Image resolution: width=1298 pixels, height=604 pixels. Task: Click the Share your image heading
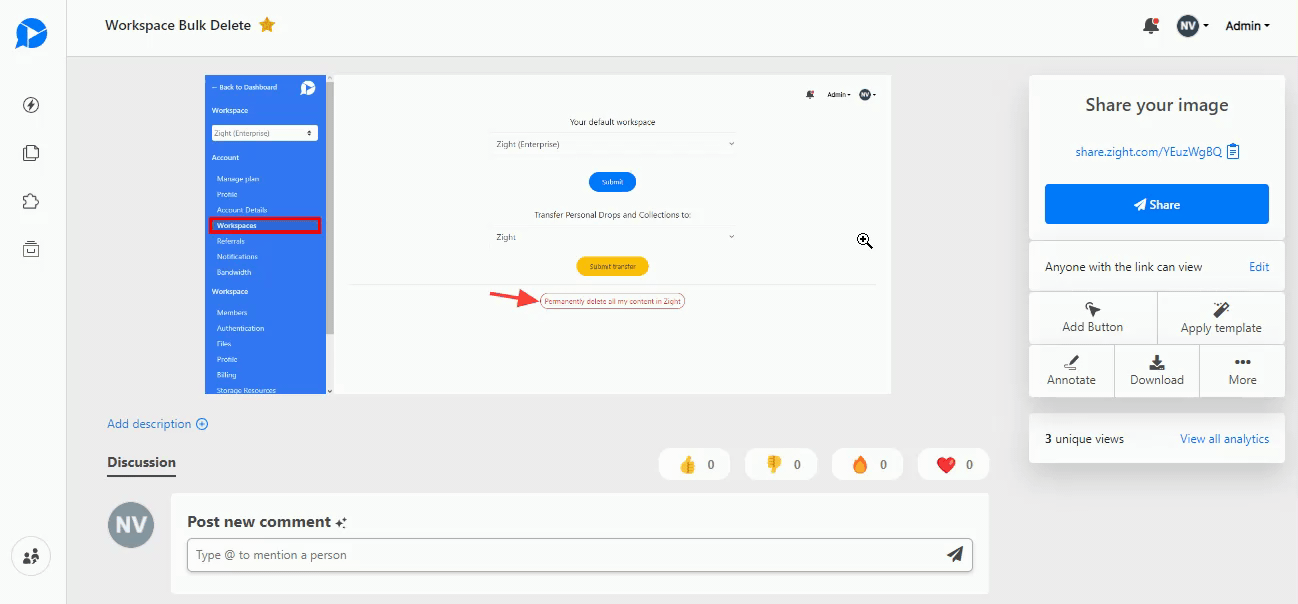(x=1157, y=105)
